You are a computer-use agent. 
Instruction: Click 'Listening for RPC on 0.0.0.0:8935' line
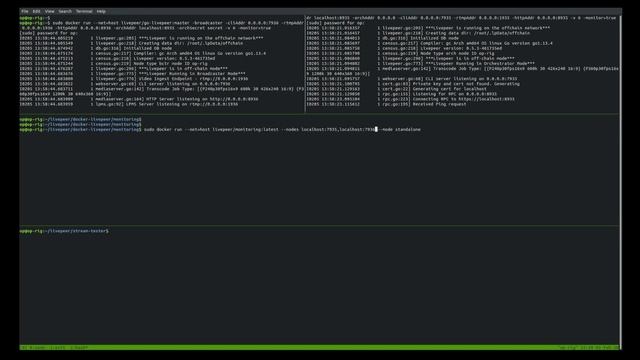tap(402, 94)
